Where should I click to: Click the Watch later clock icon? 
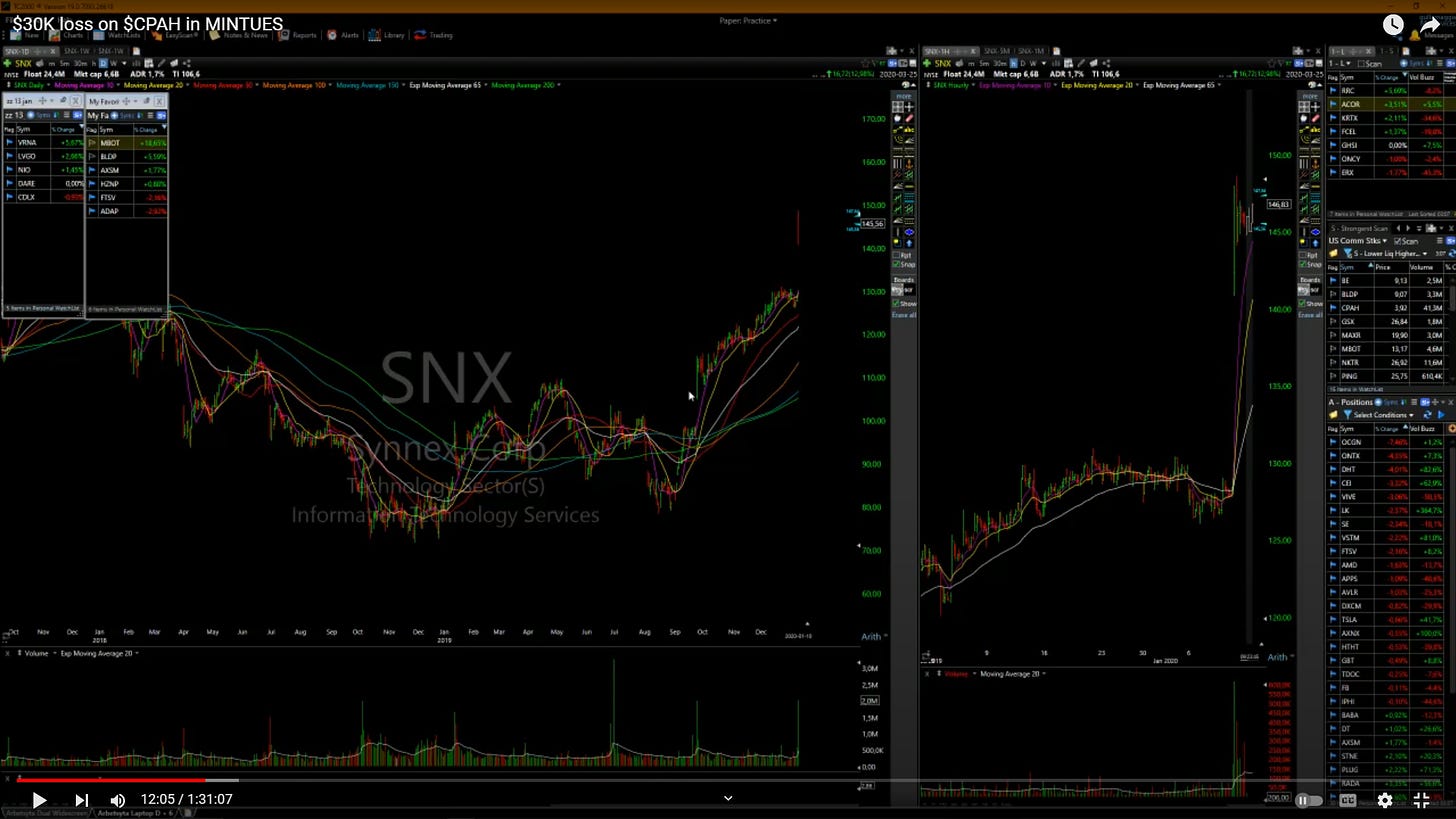1393,24
